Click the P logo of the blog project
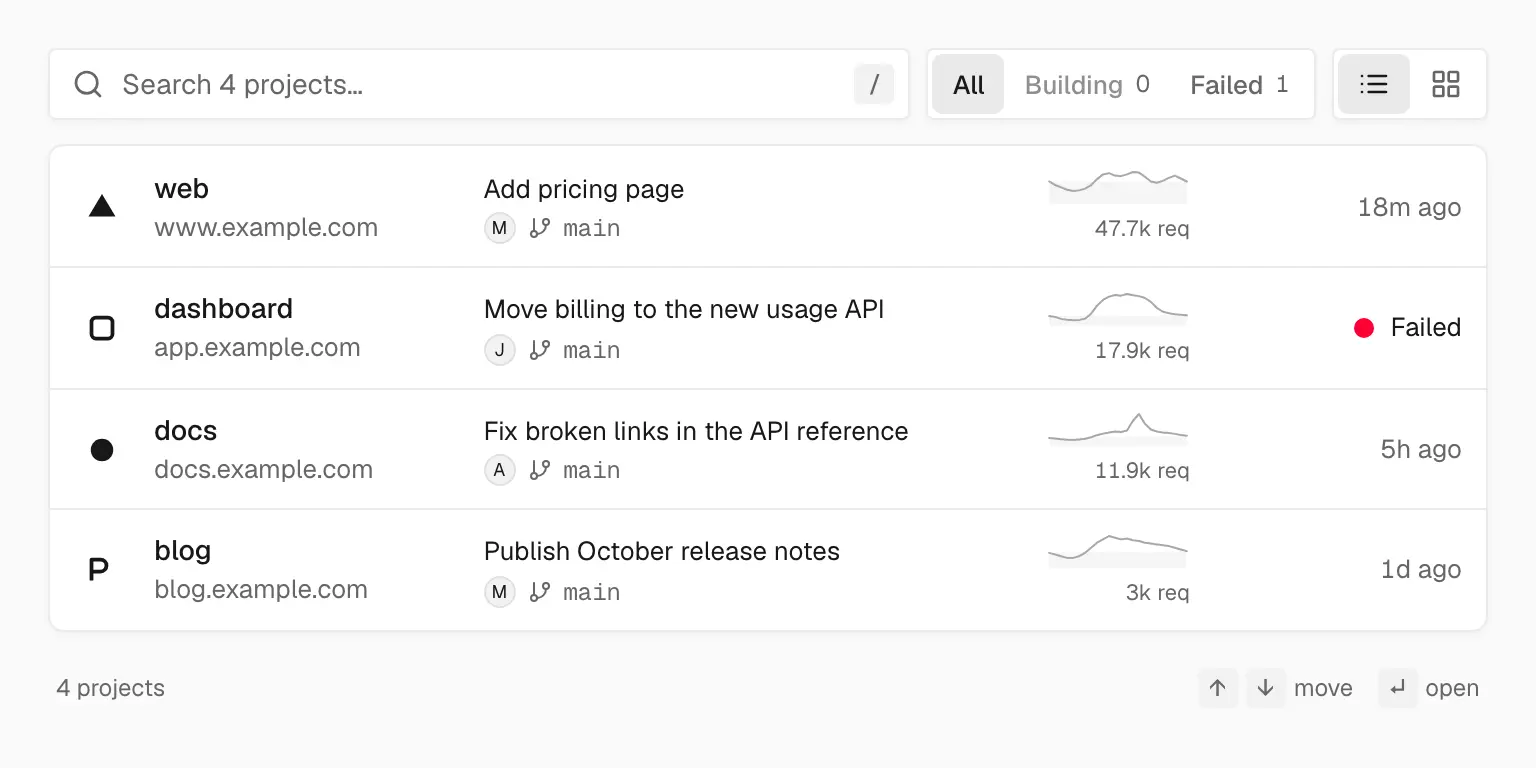 (x=99, y=570)
